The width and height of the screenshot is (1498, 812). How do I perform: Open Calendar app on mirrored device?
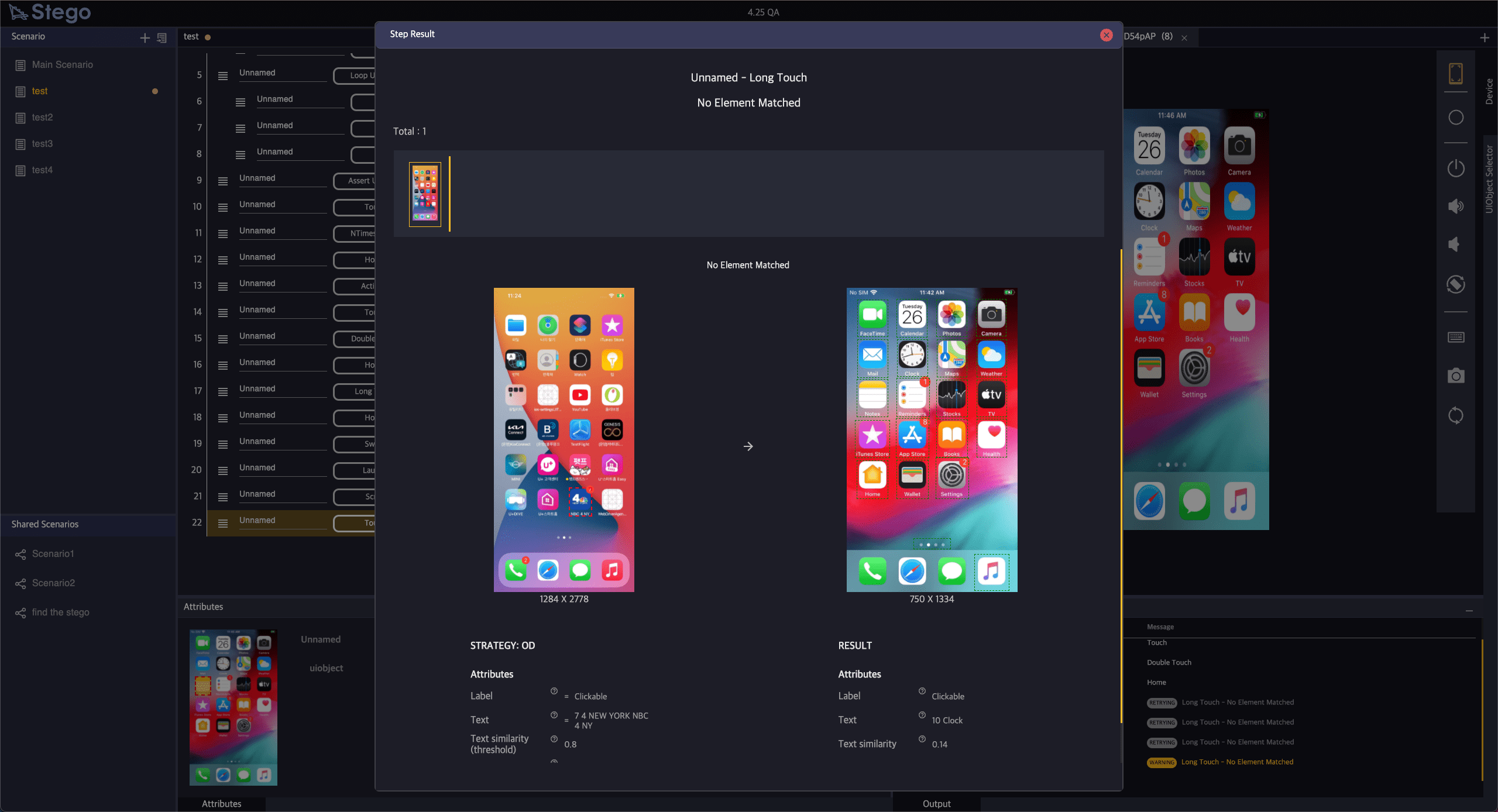click(x=1149, y=146)
